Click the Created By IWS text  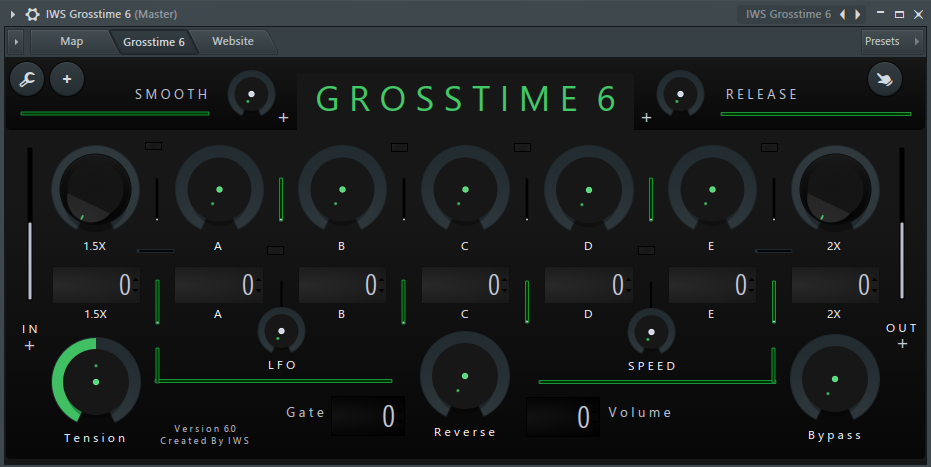pos(205,441)
